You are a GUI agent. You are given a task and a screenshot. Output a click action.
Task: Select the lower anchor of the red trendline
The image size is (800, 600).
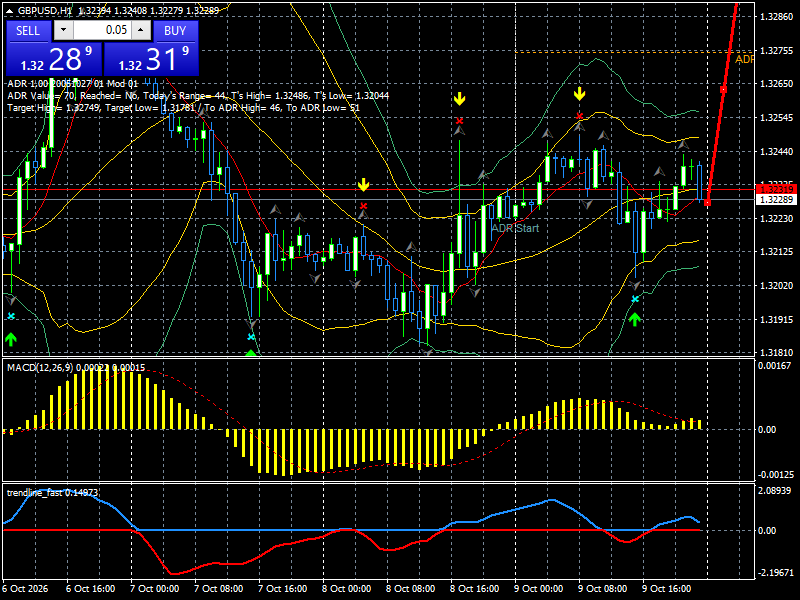(x=707, y=203)
